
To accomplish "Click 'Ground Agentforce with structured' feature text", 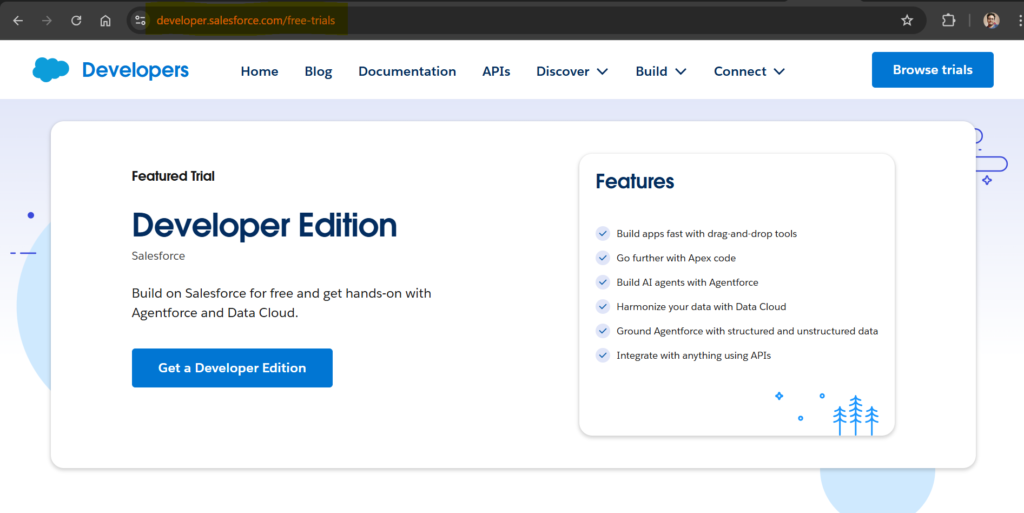I will [747, 331].
